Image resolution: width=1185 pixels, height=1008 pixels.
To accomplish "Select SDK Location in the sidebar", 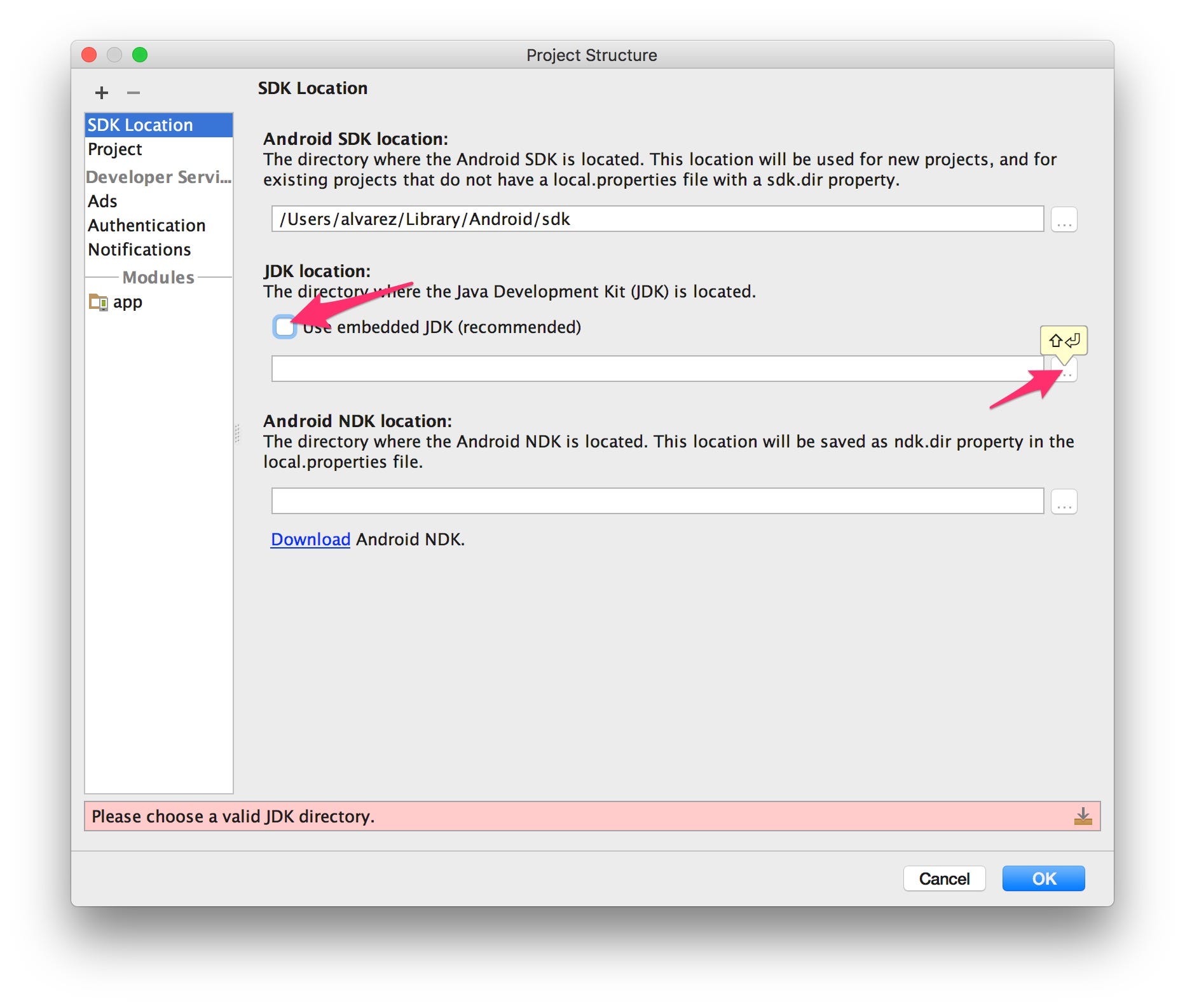I will pyautogui.click(x=140, y=125).
